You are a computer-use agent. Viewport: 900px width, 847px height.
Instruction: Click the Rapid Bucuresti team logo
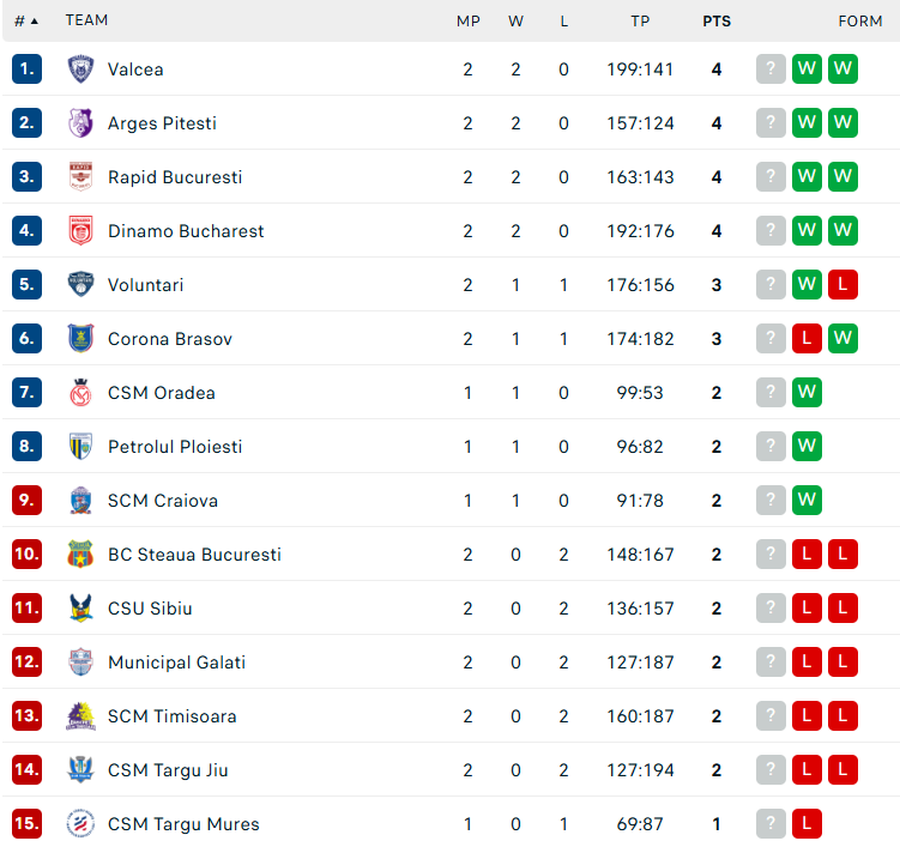coord(80,177)
